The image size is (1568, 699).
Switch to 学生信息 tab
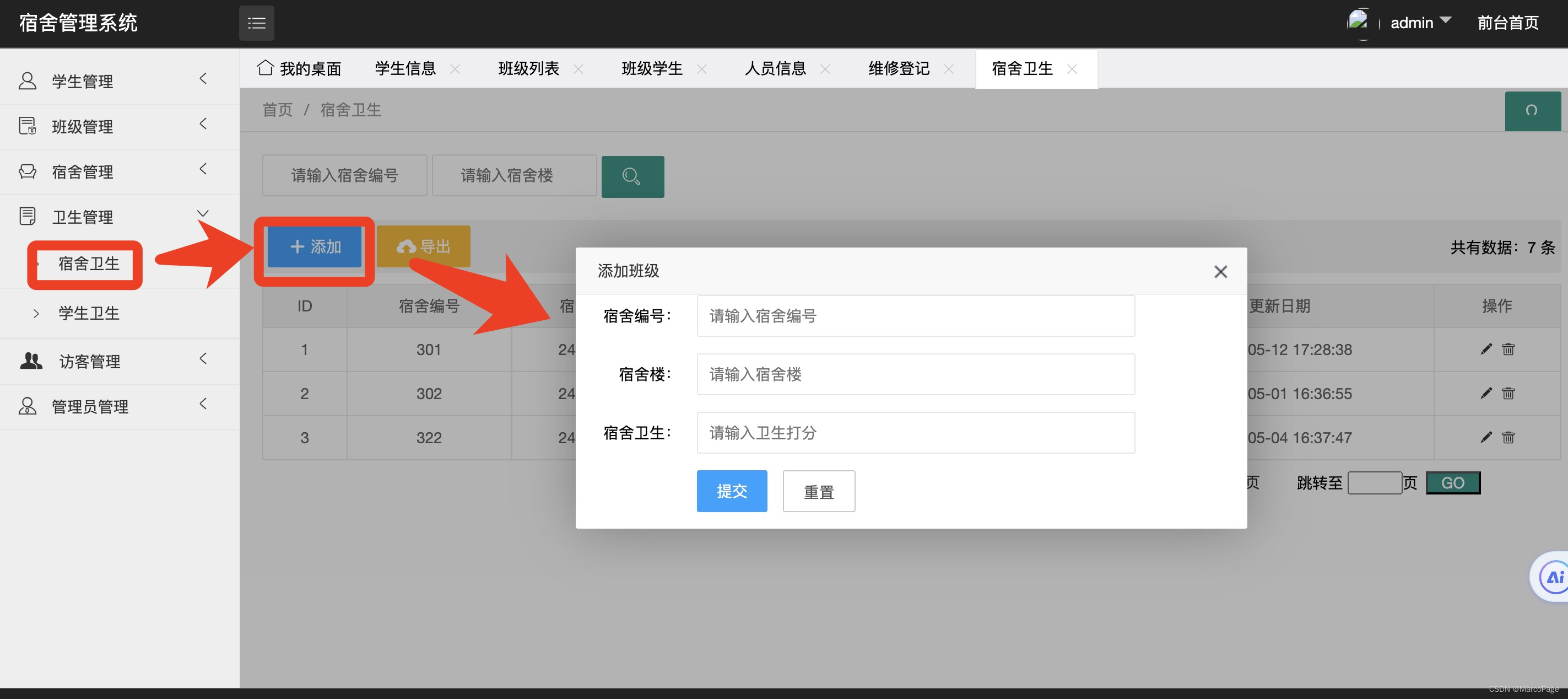click(405, 69)
